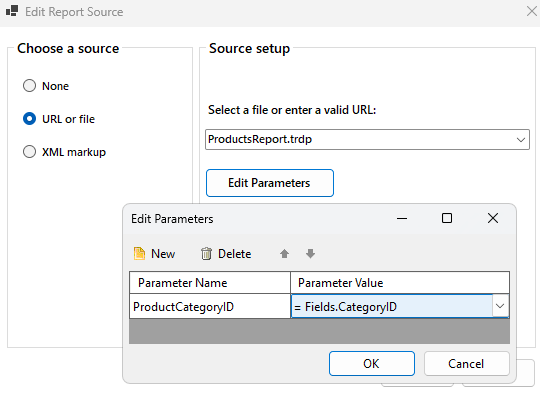
Task: Open the Parameter Value dropdown arrow
Action: tap(500, 306)
